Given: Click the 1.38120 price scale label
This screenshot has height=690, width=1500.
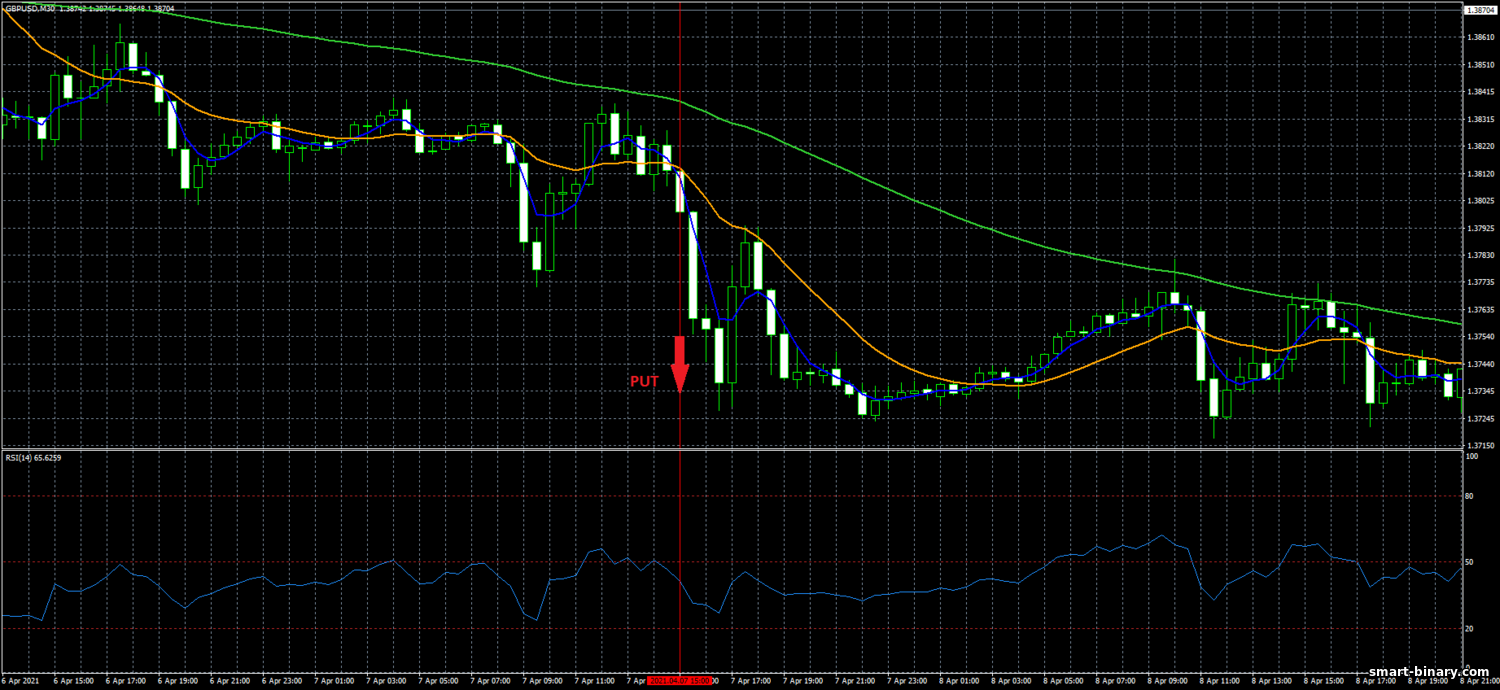Looking at the screenshot, I should point(1481,174).
